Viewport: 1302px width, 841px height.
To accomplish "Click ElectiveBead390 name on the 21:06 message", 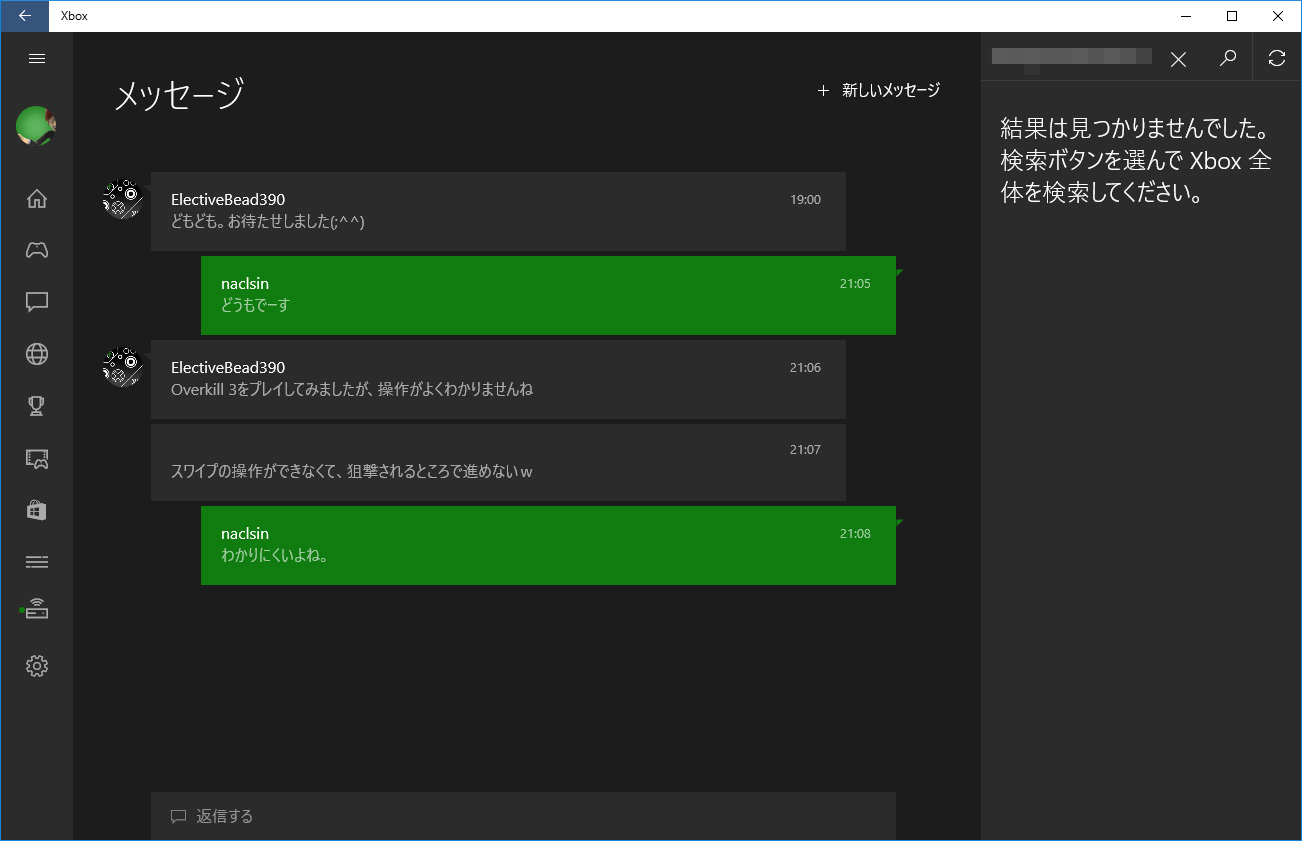I will pos(228,367).
